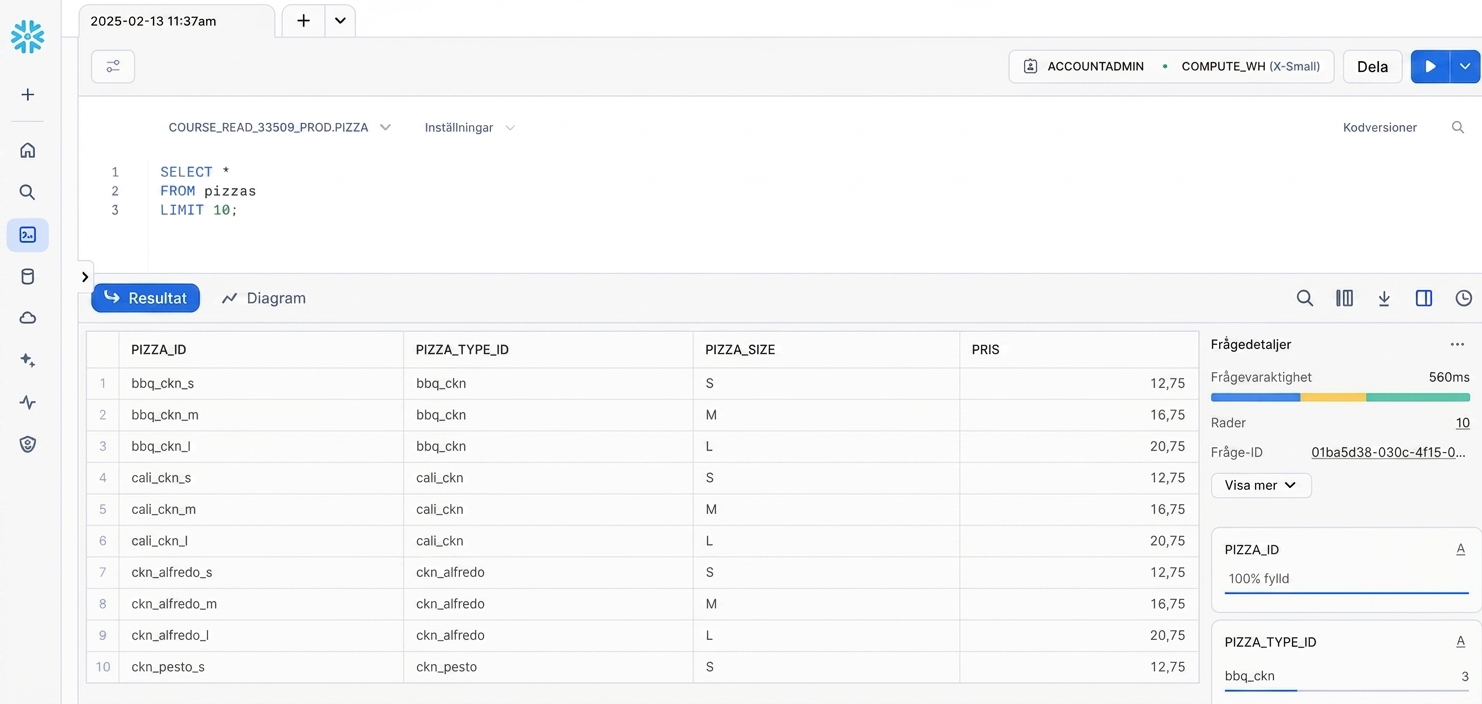This screenshot has width=1482, height=704.
Task: Click LIMIT 10; line in editor
Action: click(199, 210)
